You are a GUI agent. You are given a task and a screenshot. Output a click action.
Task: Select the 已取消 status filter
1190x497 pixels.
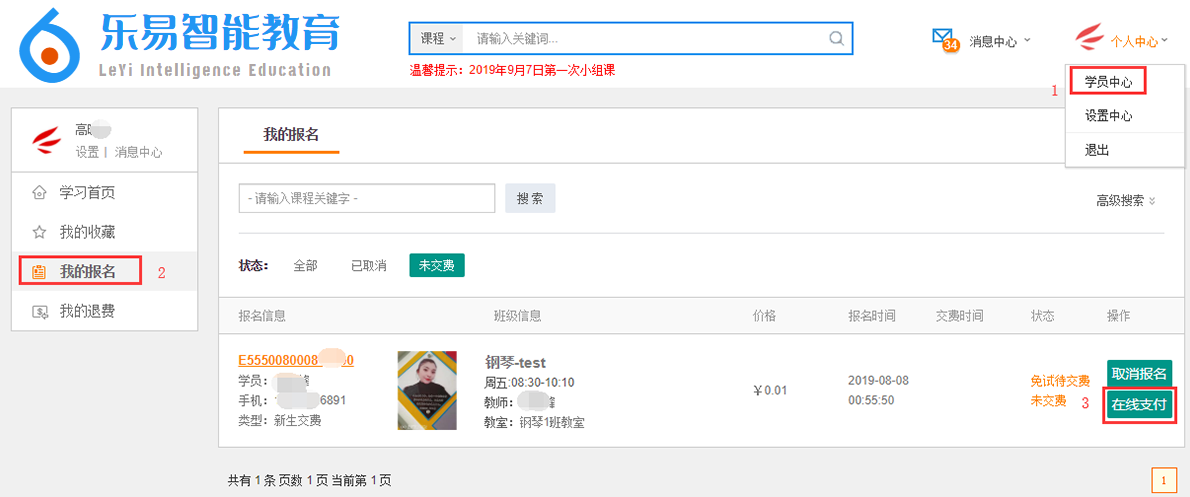coord(368,265)
